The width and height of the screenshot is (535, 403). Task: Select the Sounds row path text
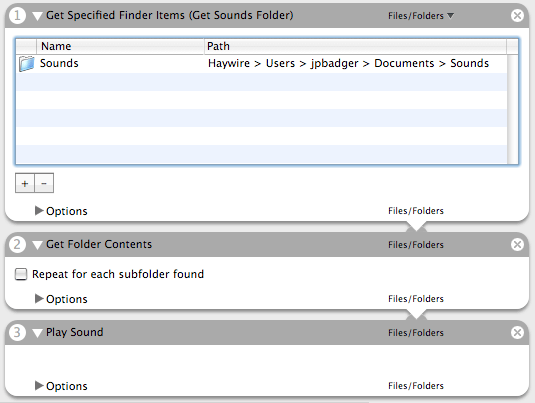tap(348, 63)
